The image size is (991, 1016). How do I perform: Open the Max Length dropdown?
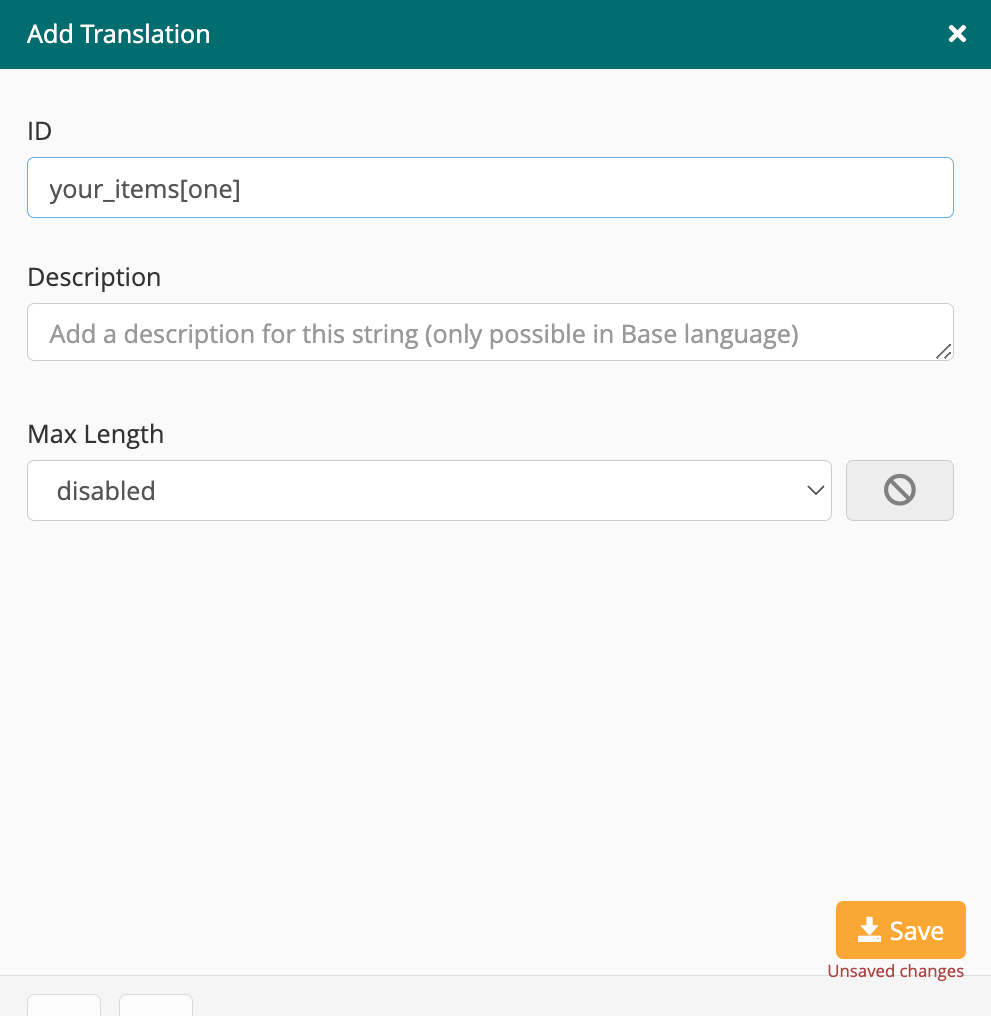429,490
